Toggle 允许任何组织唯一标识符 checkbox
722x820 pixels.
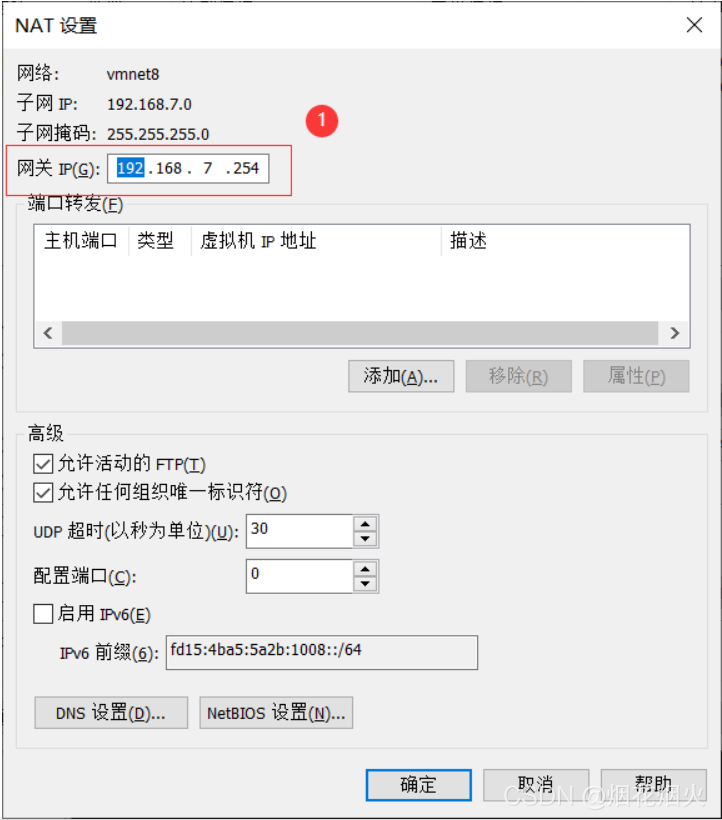[43, 493]
